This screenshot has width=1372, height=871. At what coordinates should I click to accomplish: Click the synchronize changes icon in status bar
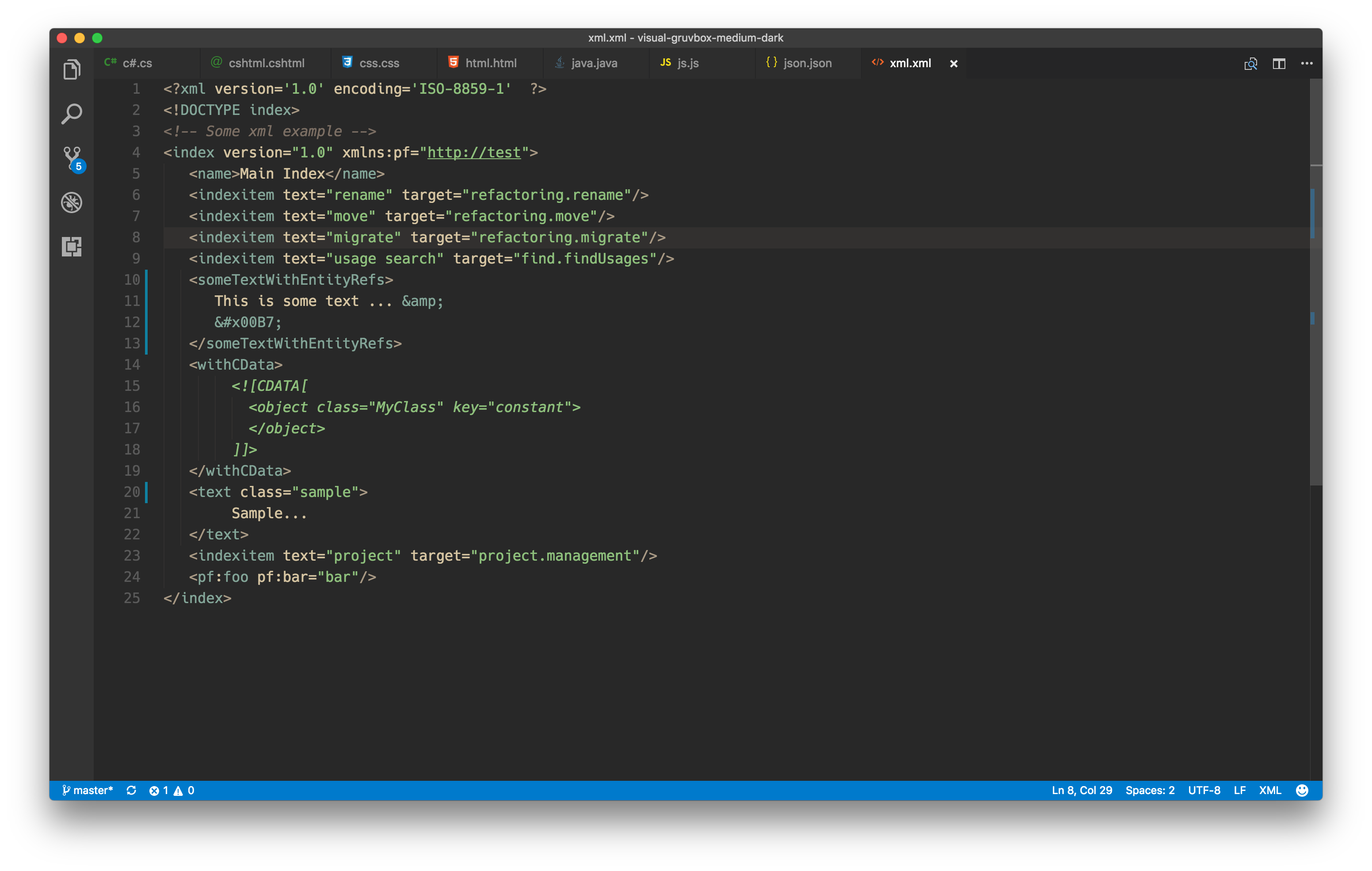point(131,790)
